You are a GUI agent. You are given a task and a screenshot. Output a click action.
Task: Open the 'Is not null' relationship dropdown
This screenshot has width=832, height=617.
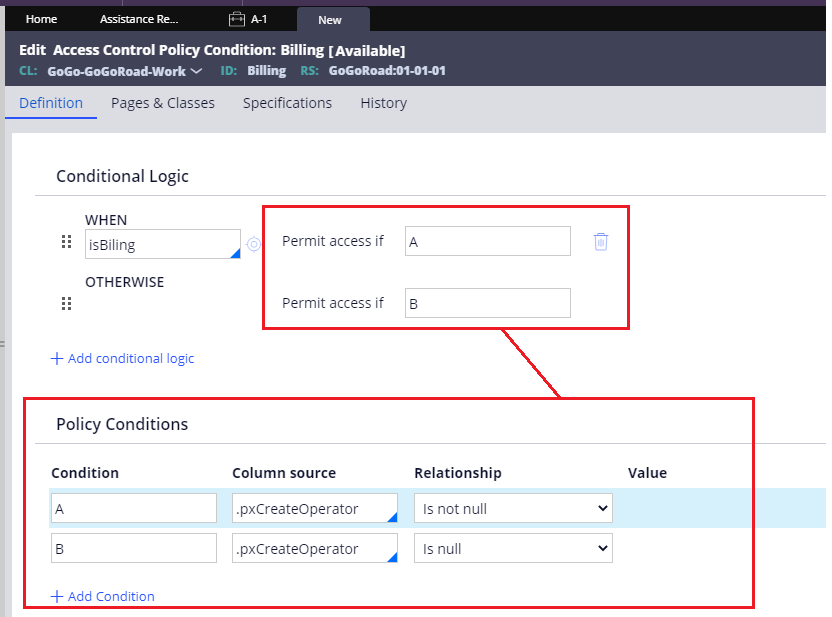[513, 508]
